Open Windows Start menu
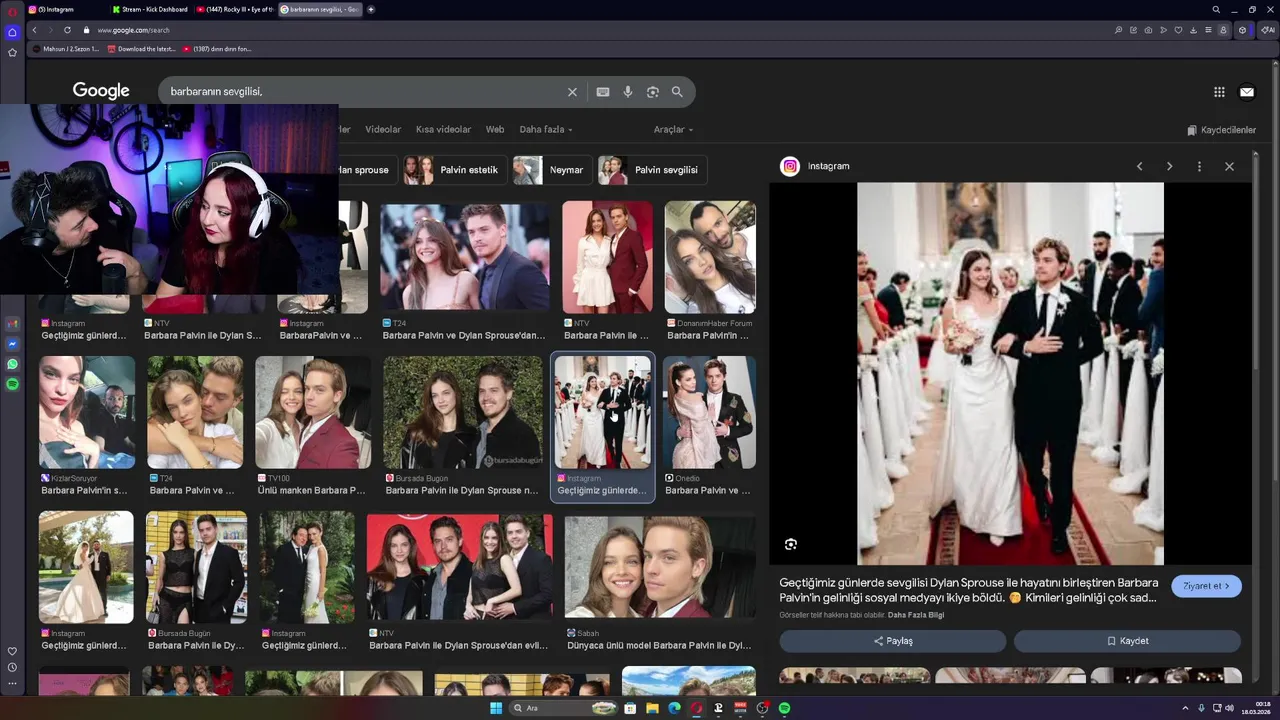The height and width of the screenshot is (720, 1280). click(x=495, y=708)
